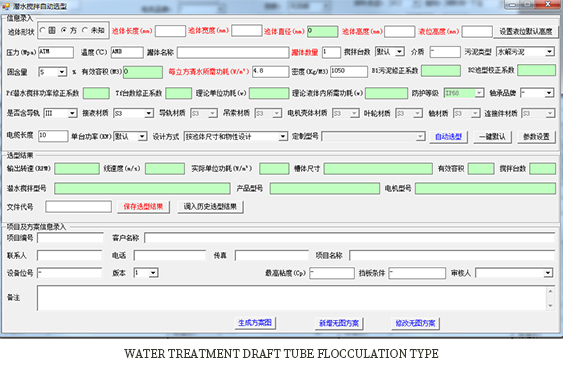Click 调入历史选型结果 load history button

210,207
